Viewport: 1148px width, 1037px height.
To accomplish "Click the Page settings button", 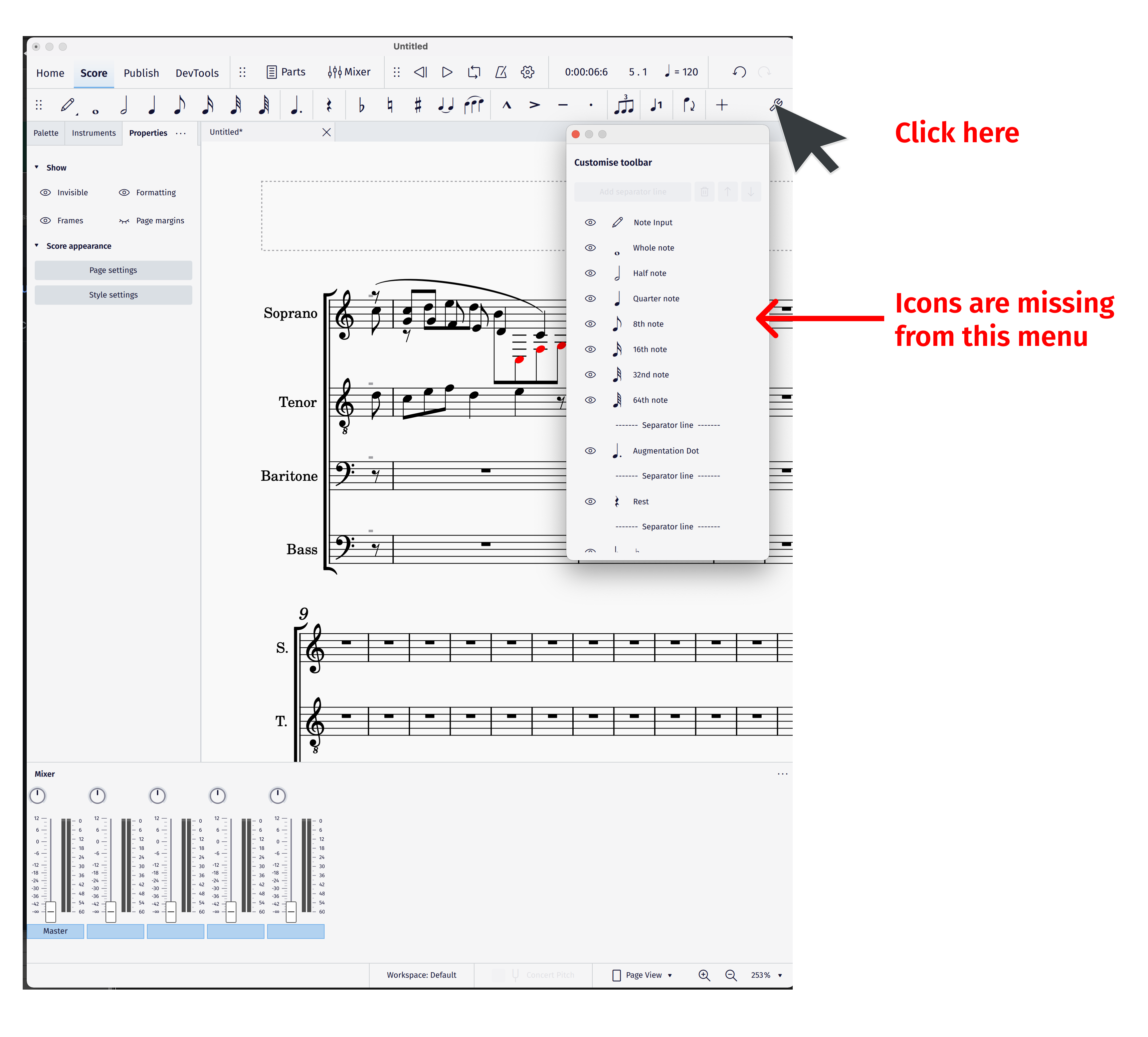I will (113, 270).
